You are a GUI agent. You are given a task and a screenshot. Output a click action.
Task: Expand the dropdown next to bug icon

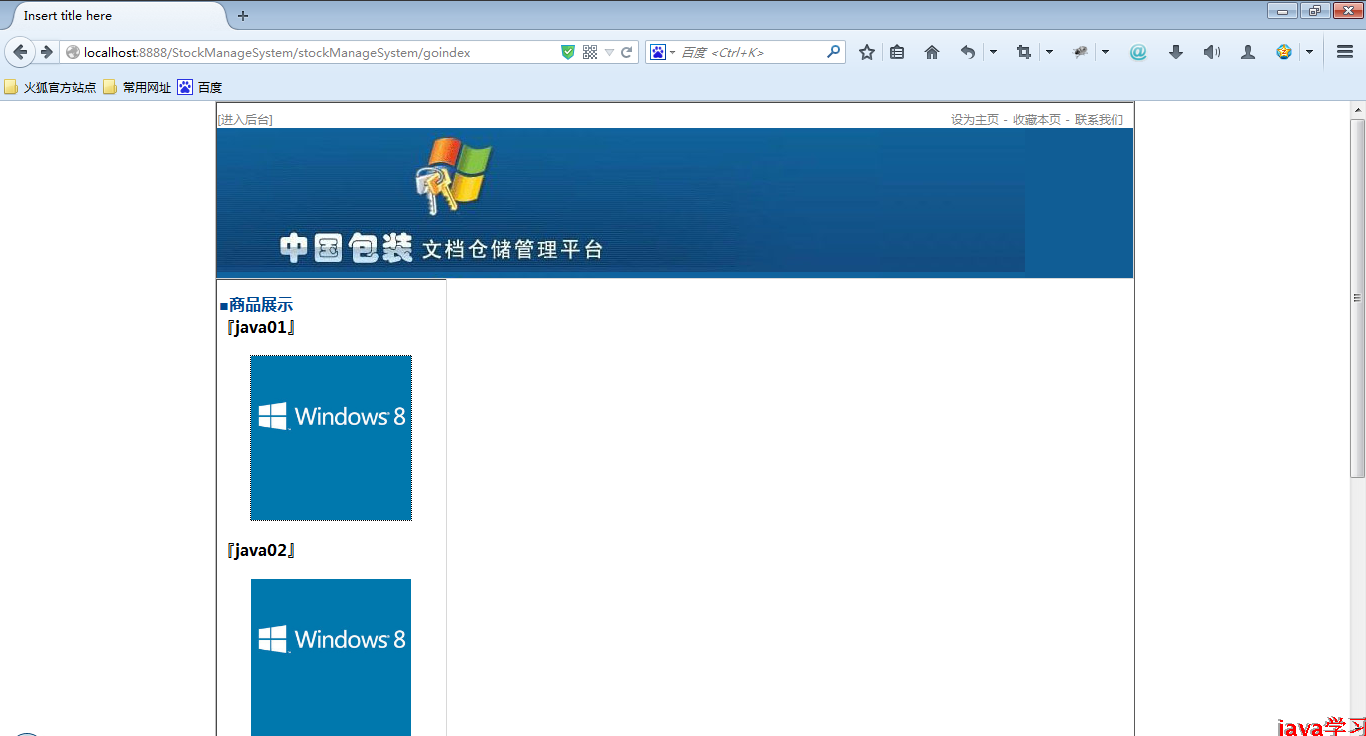click(x=1105, y=52)
